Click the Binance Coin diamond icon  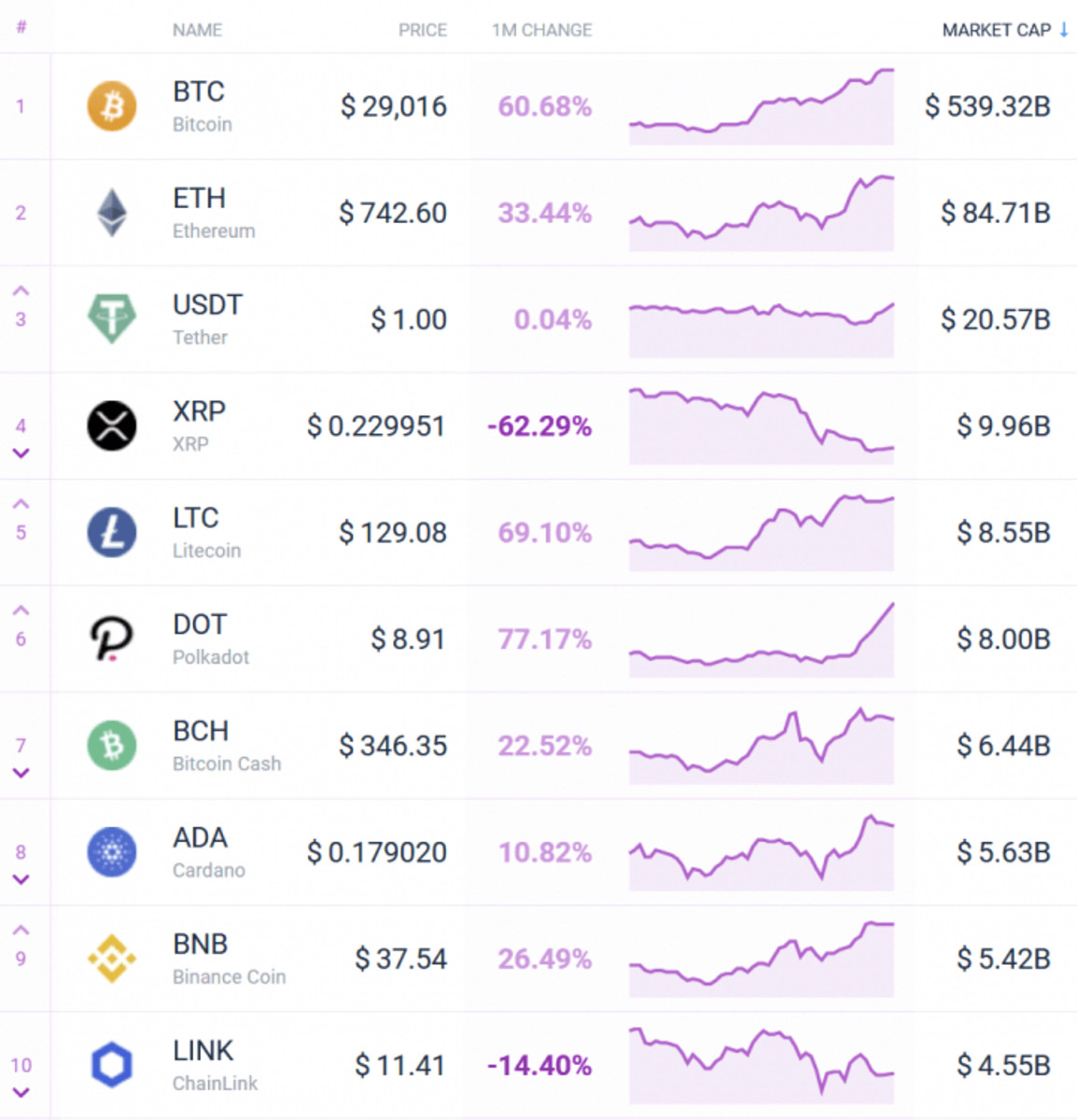point(111,959)
